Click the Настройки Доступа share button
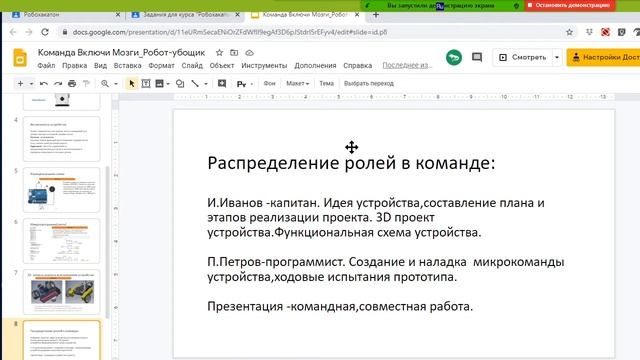The image size is (640, 360). coord(603,58)
